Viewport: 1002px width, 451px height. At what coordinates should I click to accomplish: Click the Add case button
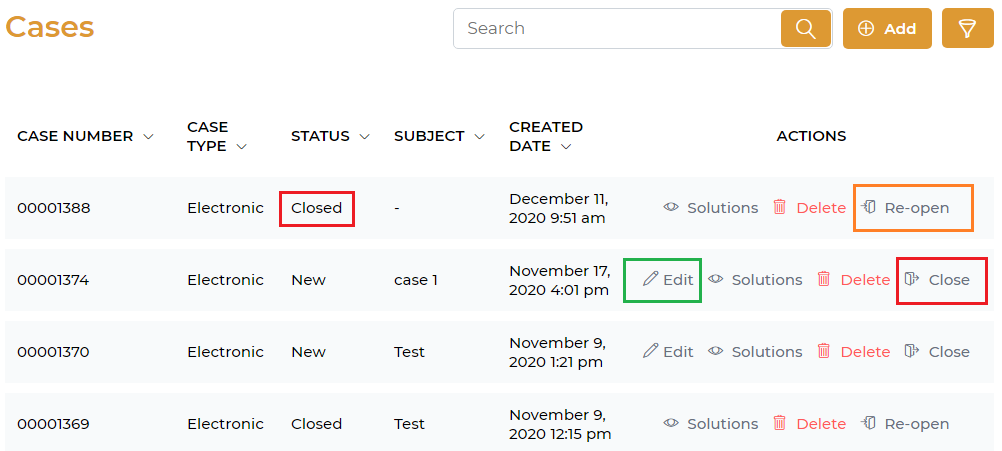[x=887, y=28]
